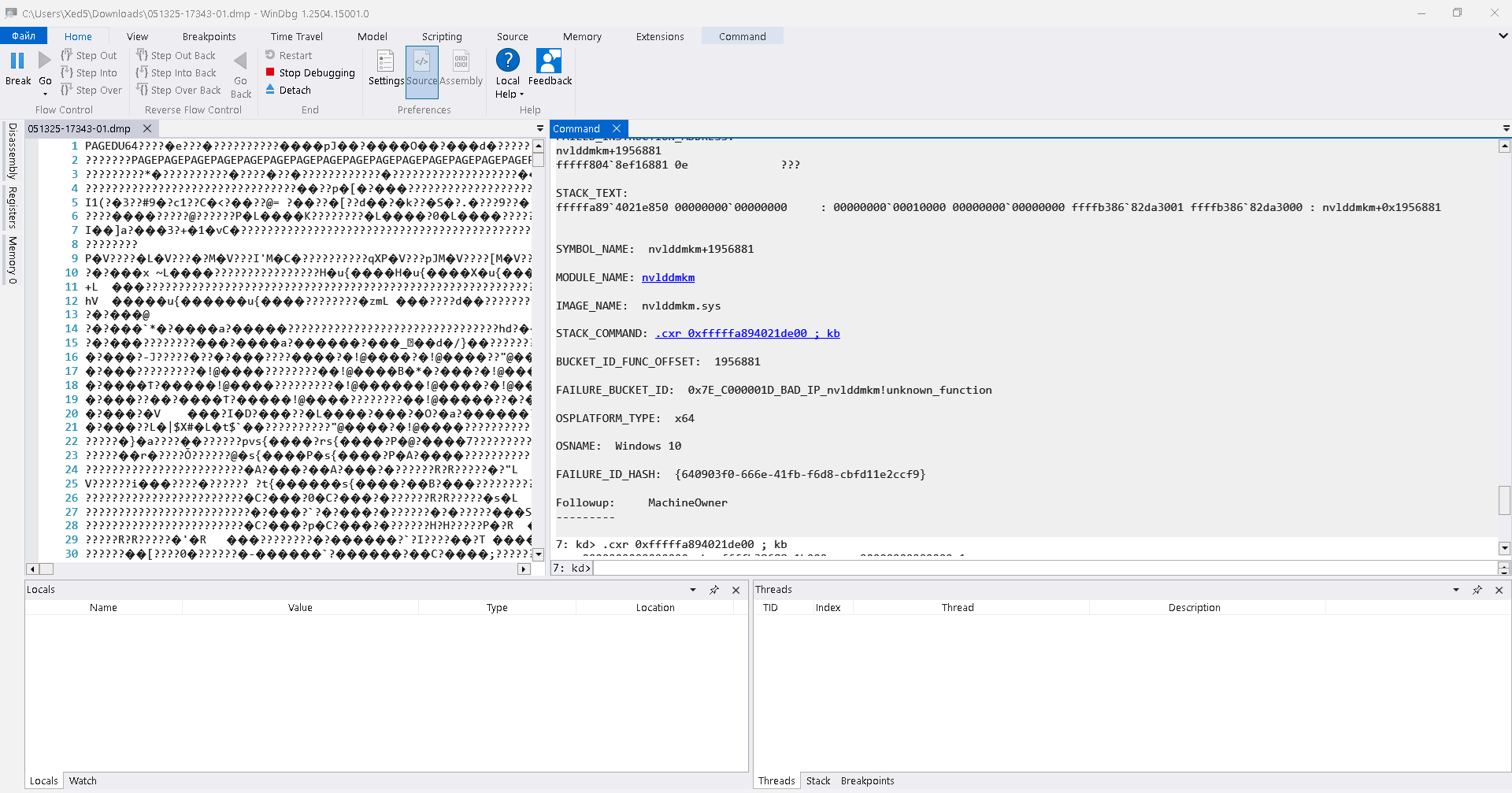Image resolution: width=1512 pixels, height=793 pixels.
Task: Click the kd> command input field
Action: [1044, 568]
